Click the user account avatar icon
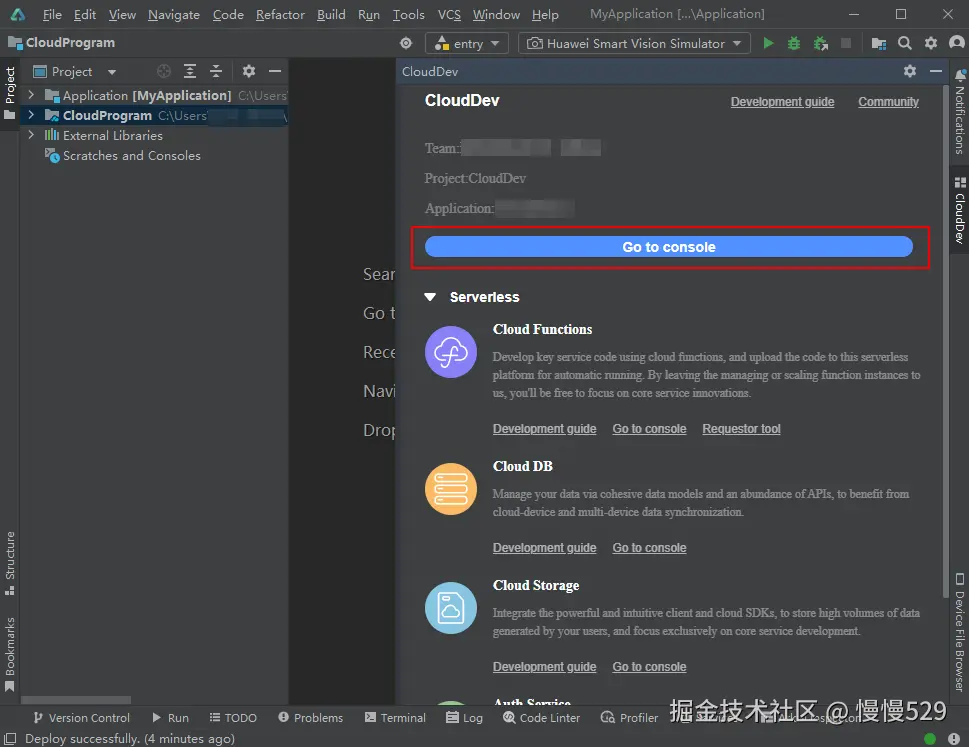 pyautogui.click(x=957, y=43)
